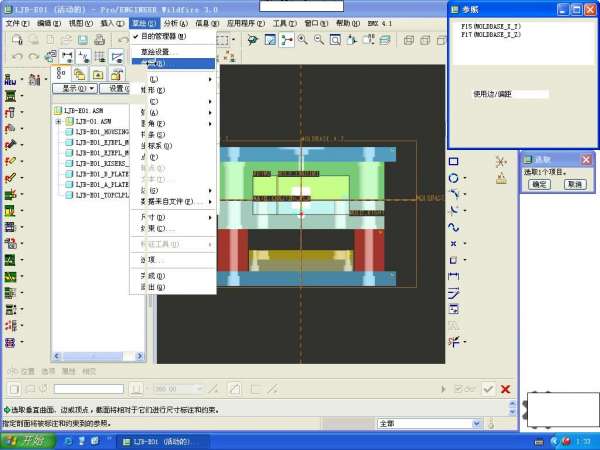Choose 草绘设置... from the Sketch menu
The image size is (600, 450).
pyautogui.click(x=173, y=52)
